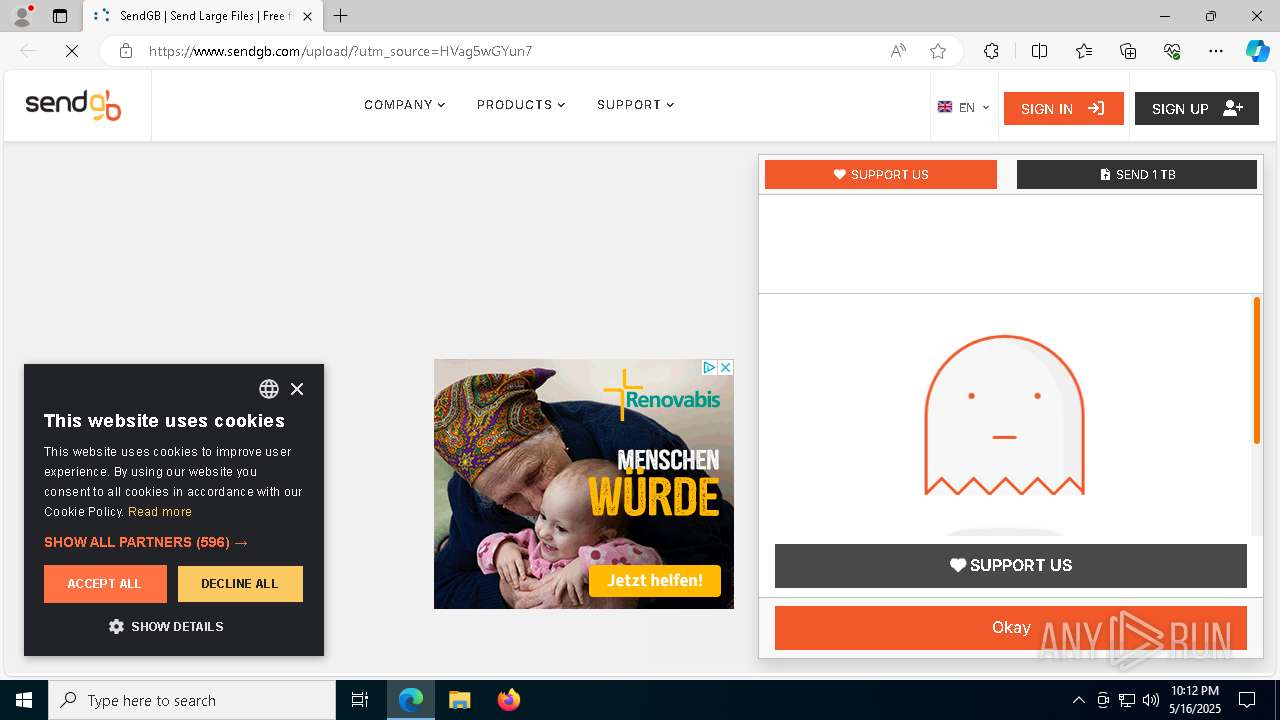Toggle the Split screen icon

point(1039,51)
